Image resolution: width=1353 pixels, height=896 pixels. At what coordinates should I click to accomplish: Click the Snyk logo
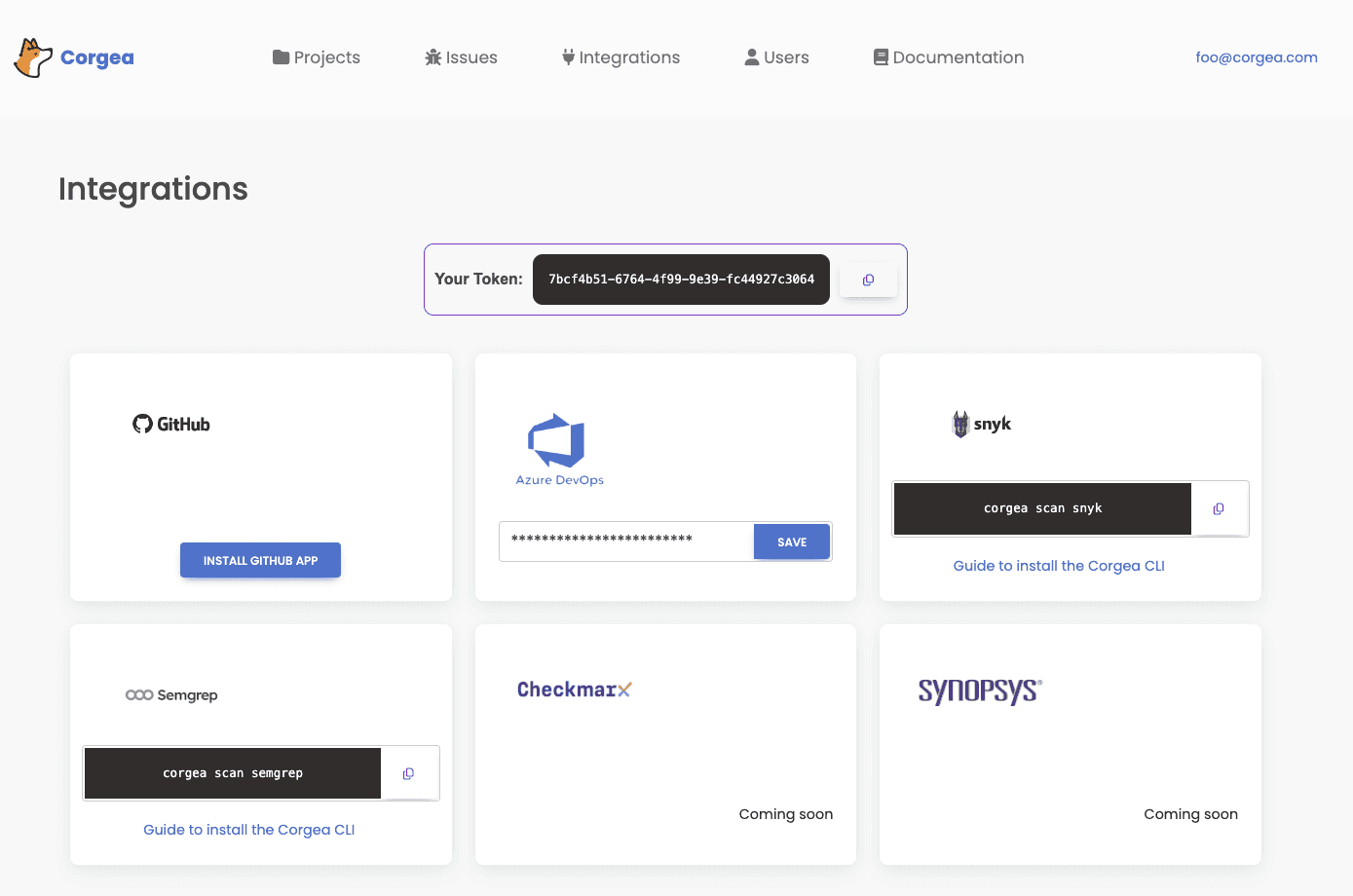click(x=982, y=424)
